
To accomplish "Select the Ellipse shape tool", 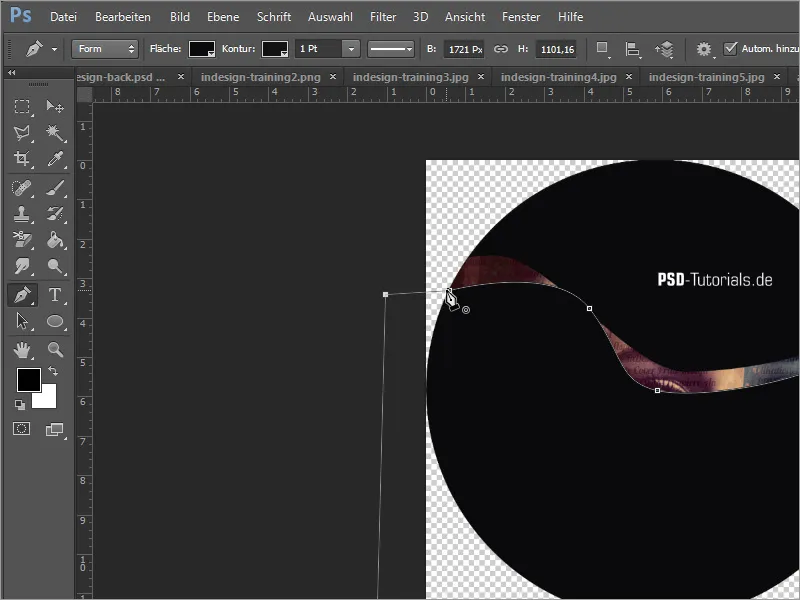I will [x=55, y=321].
